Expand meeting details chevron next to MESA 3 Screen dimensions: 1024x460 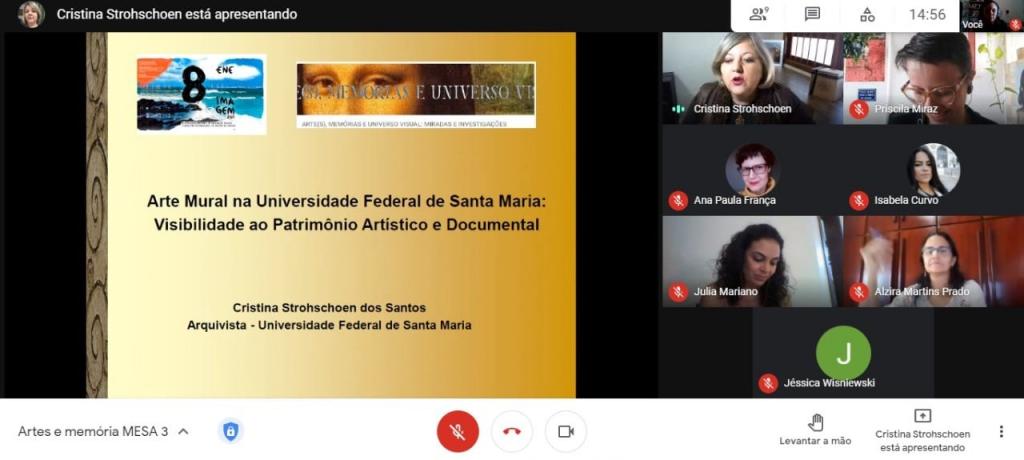(183, 432)
